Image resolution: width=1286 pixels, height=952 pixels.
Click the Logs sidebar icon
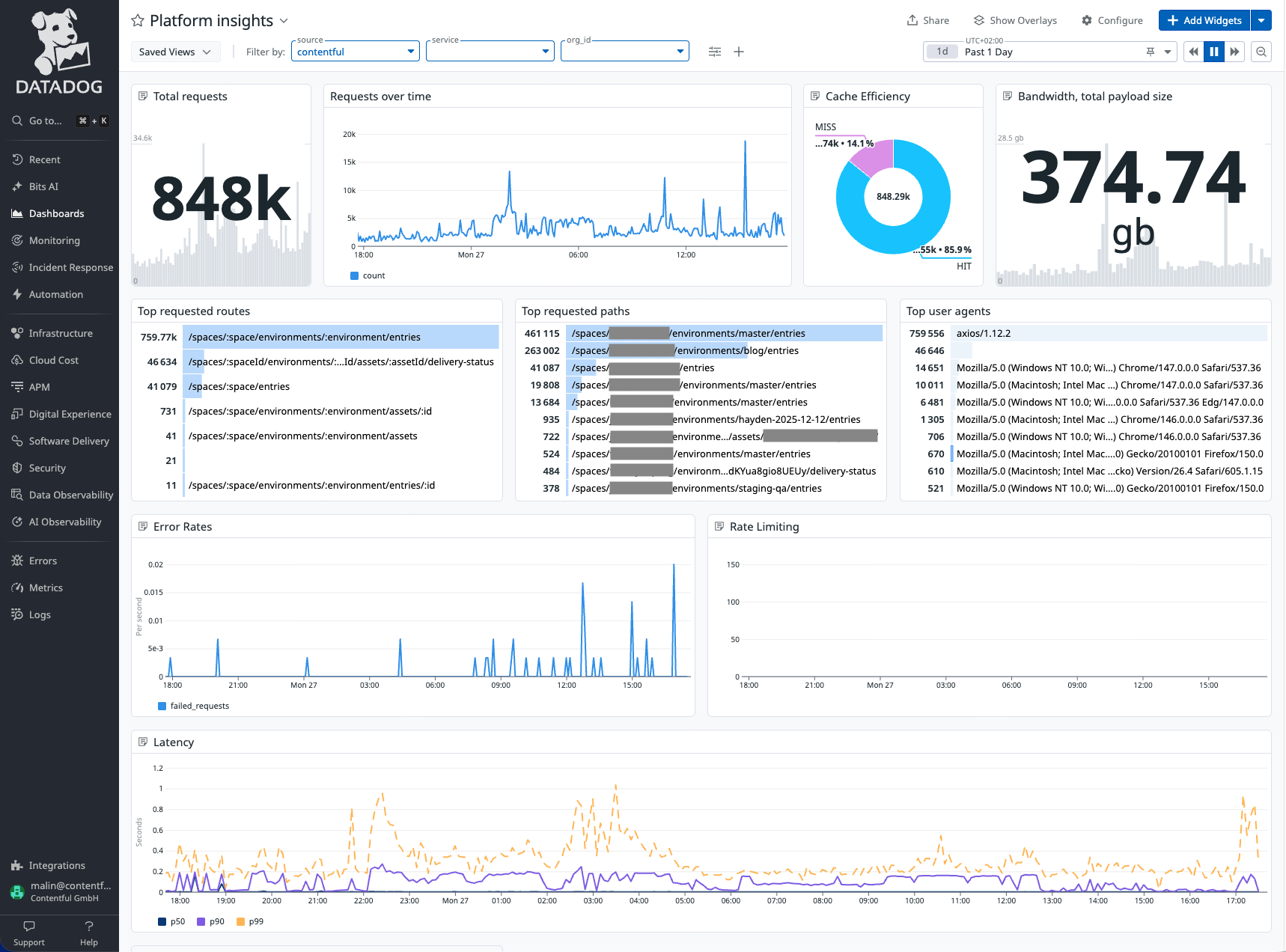(x=17, y=614)
